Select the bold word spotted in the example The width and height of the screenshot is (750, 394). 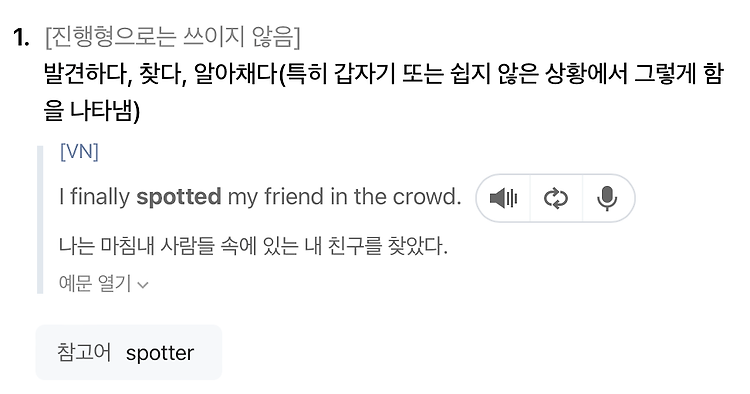tap(179, 197)
